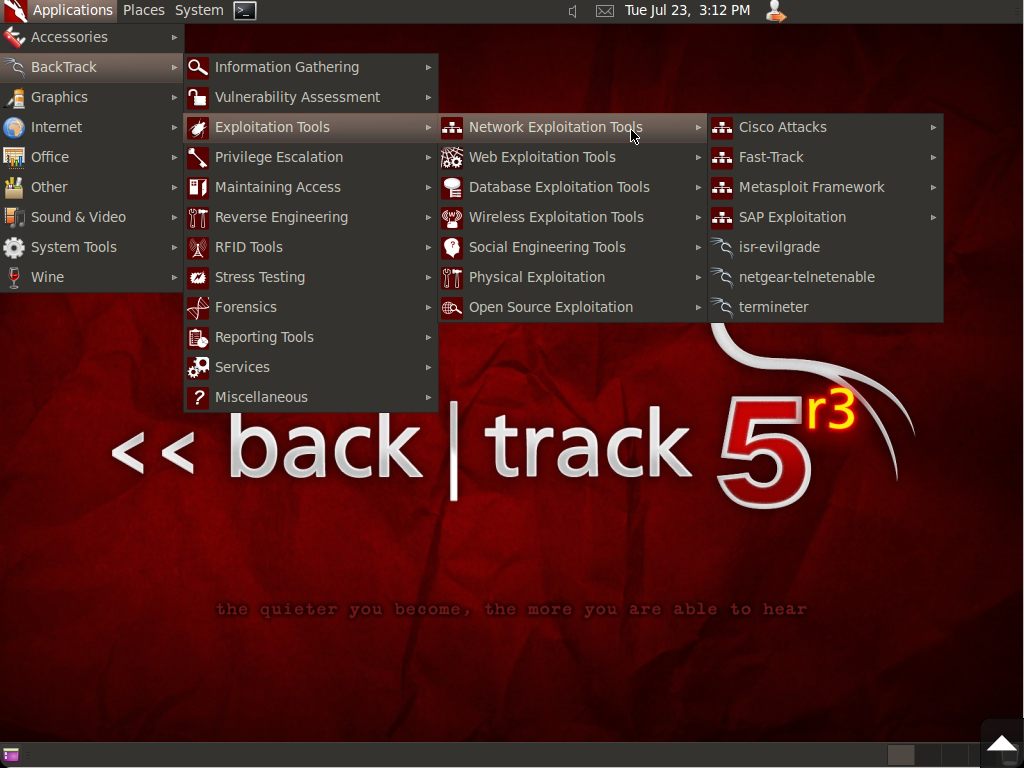The image size is (1024, 768).
Task: Click the arrow beside Exploitation Tools
Action: click(428, 127)
